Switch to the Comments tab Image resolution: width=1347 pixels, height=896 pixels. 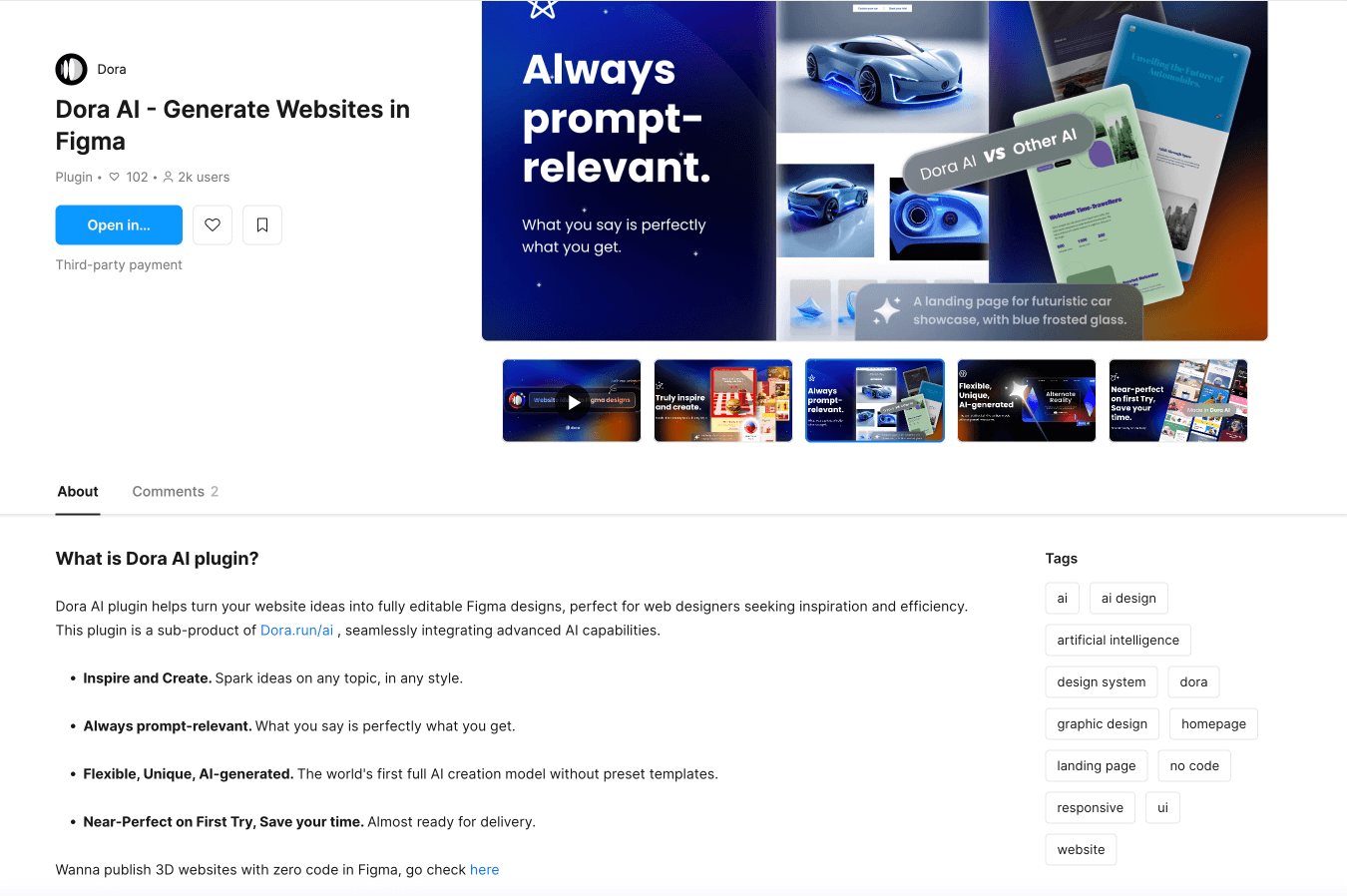pyautogui.click(x=175, y=492)
